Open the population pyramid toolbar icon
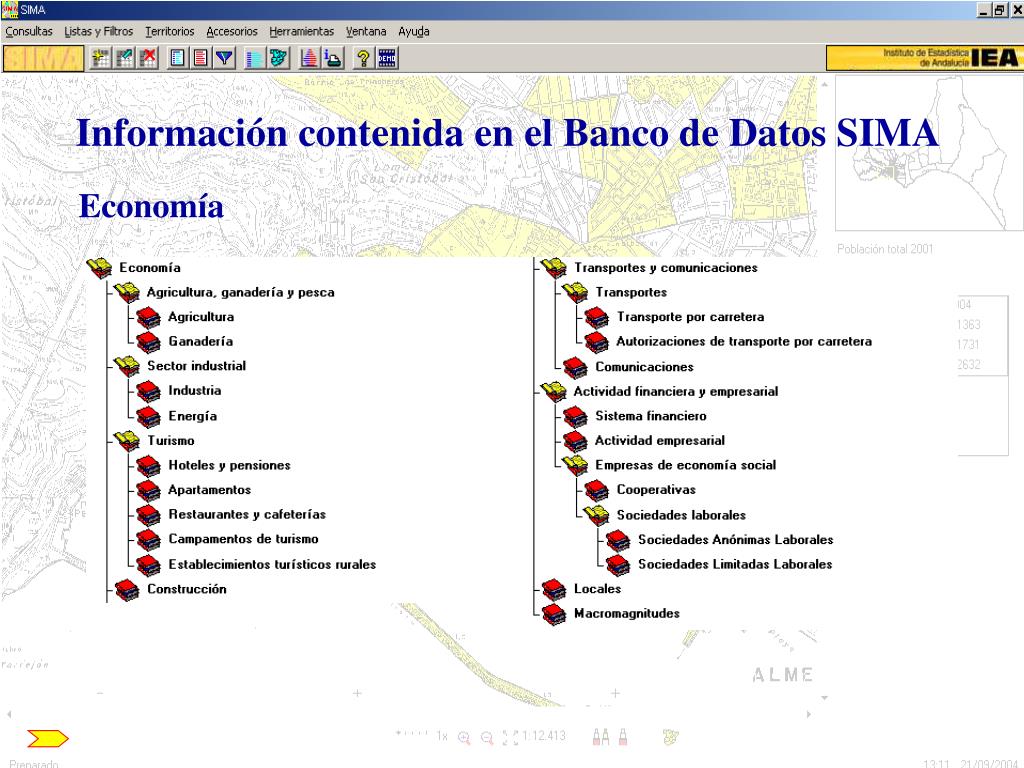 point(309,58)
